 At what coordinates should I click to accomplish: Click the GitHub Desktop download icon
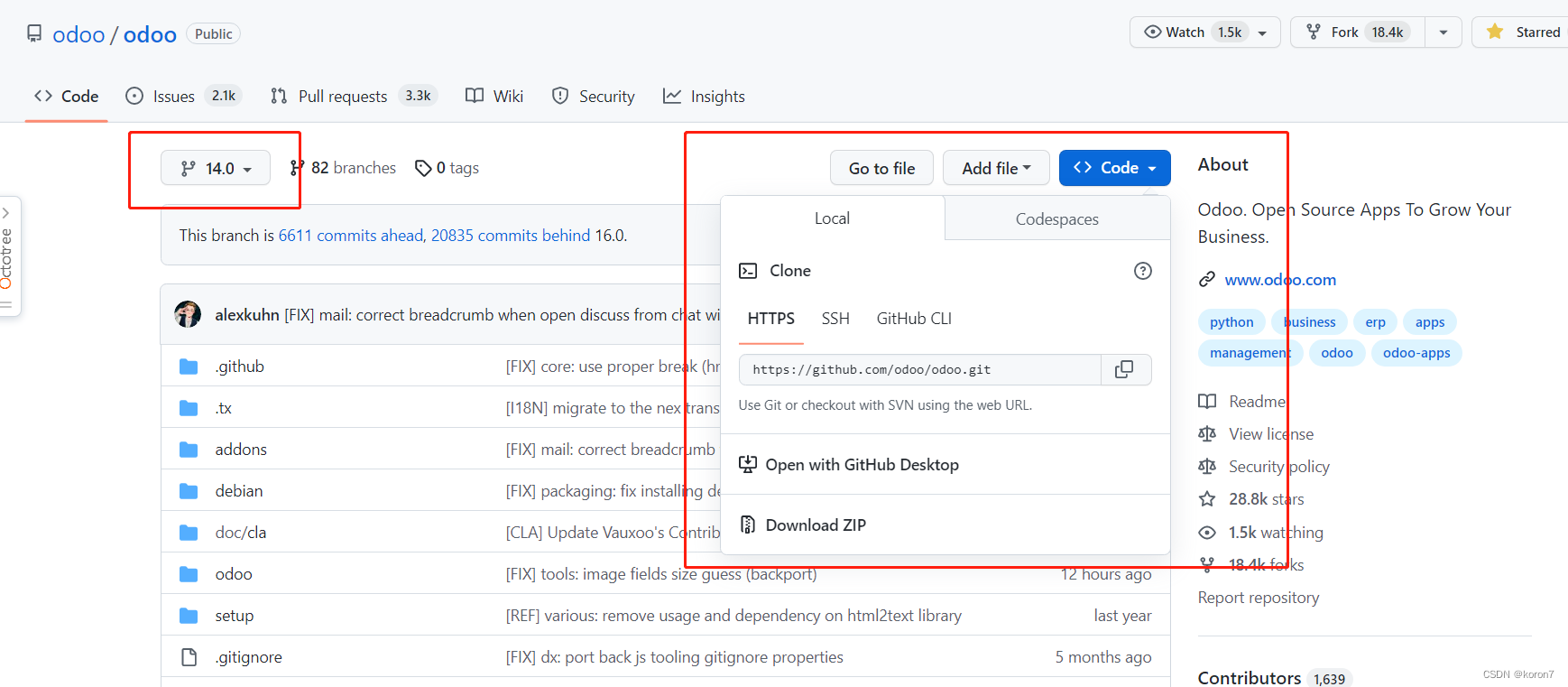coord(748,464)
